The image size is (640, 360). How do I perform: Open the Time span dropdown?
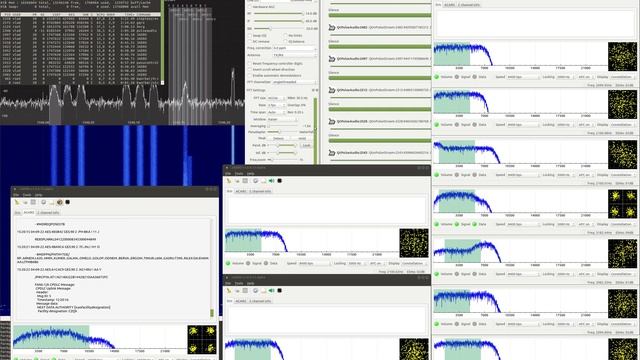(276, 112)
